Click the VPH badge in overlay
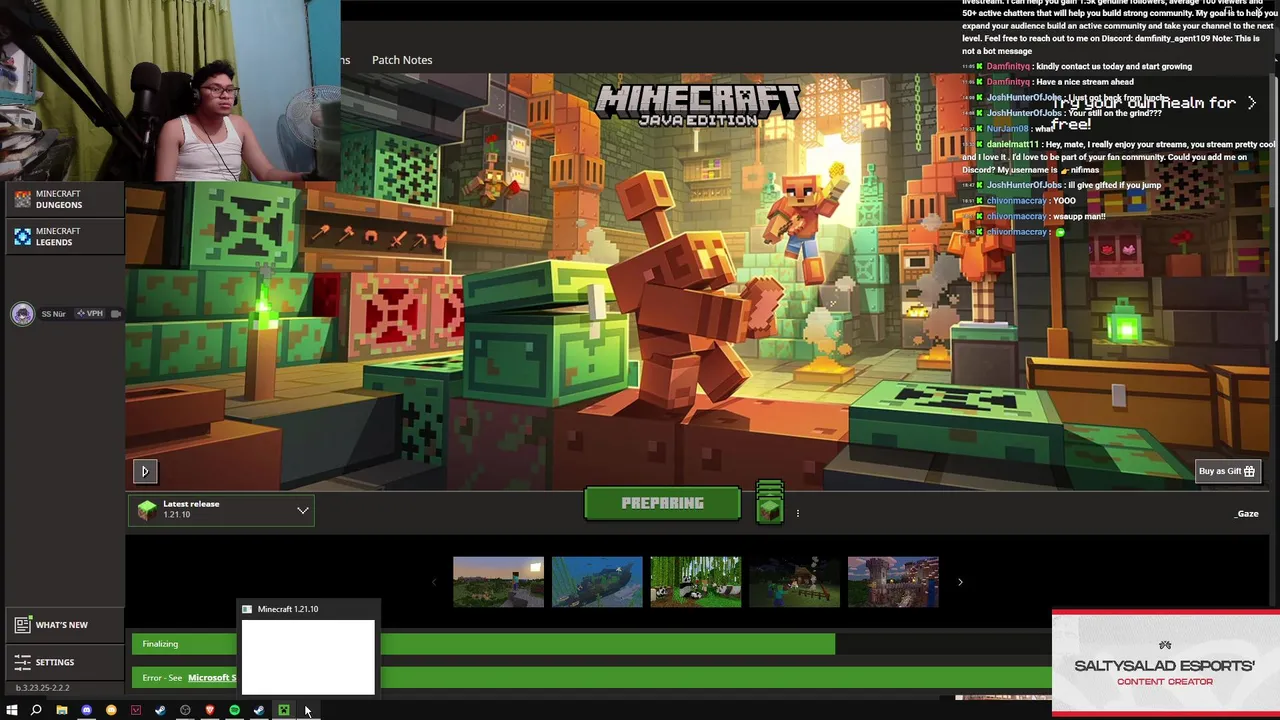 [91, 314]
